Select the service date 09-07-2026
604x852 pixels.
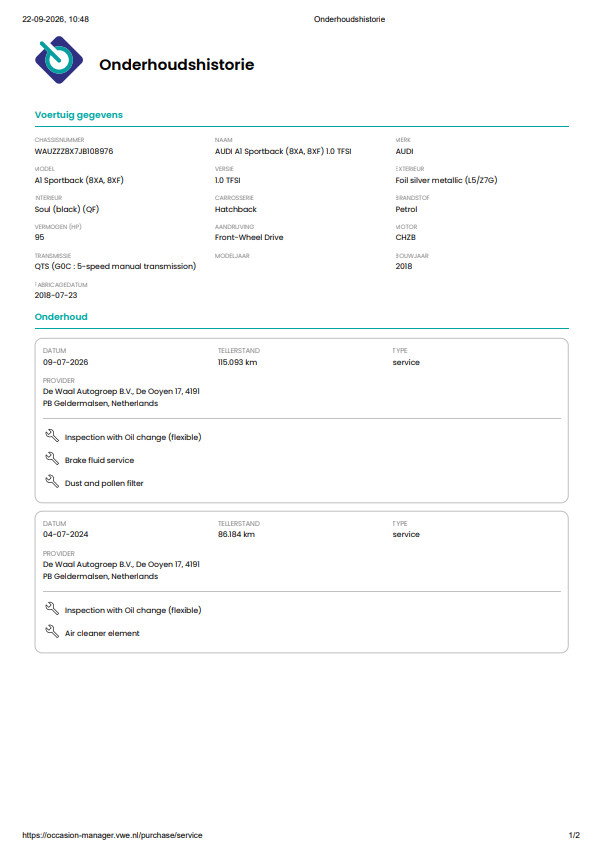65,362
